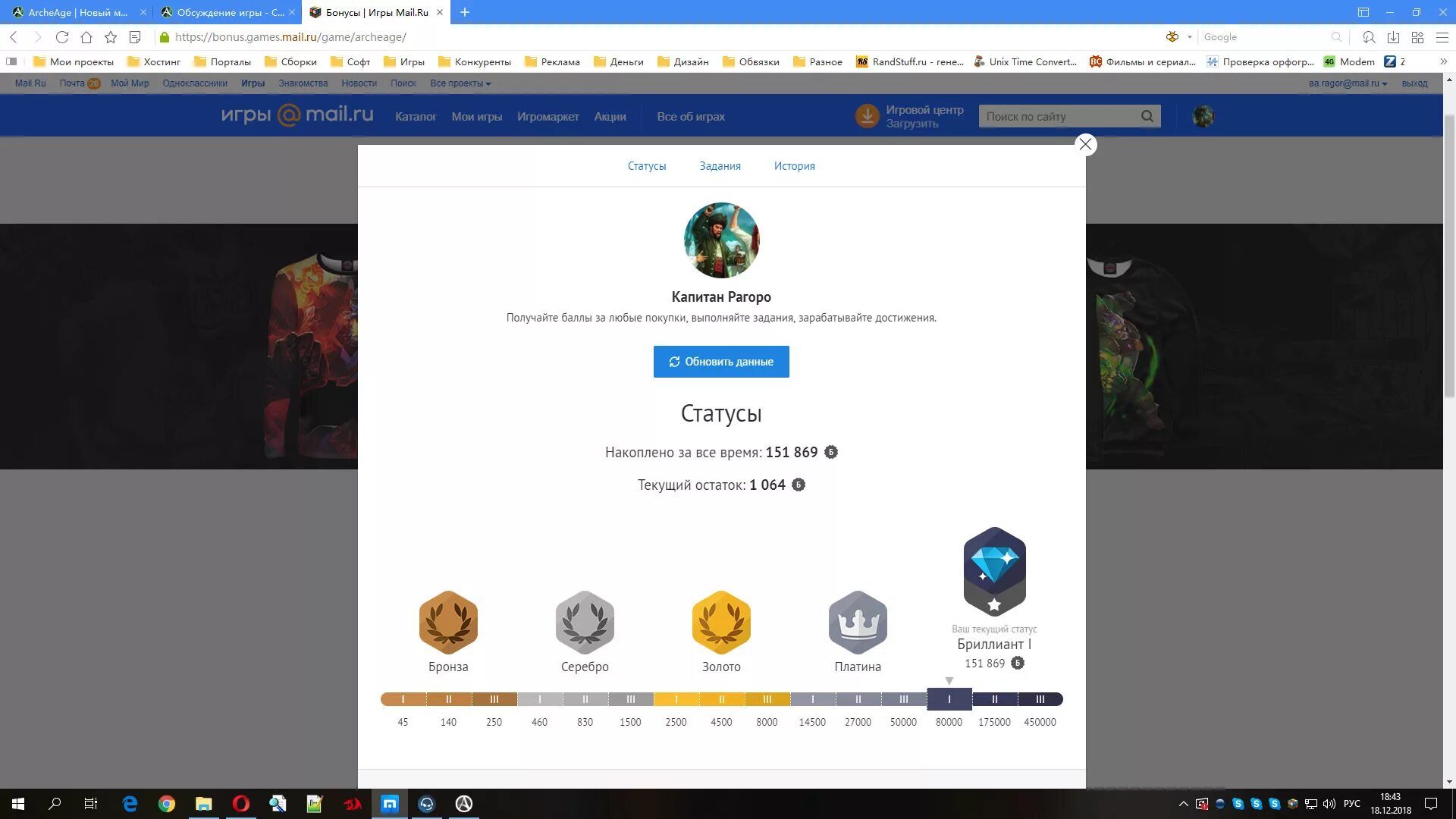Click the Gold laurel badge icon
Screen dimensions: 1456x819
click(721, 622)
